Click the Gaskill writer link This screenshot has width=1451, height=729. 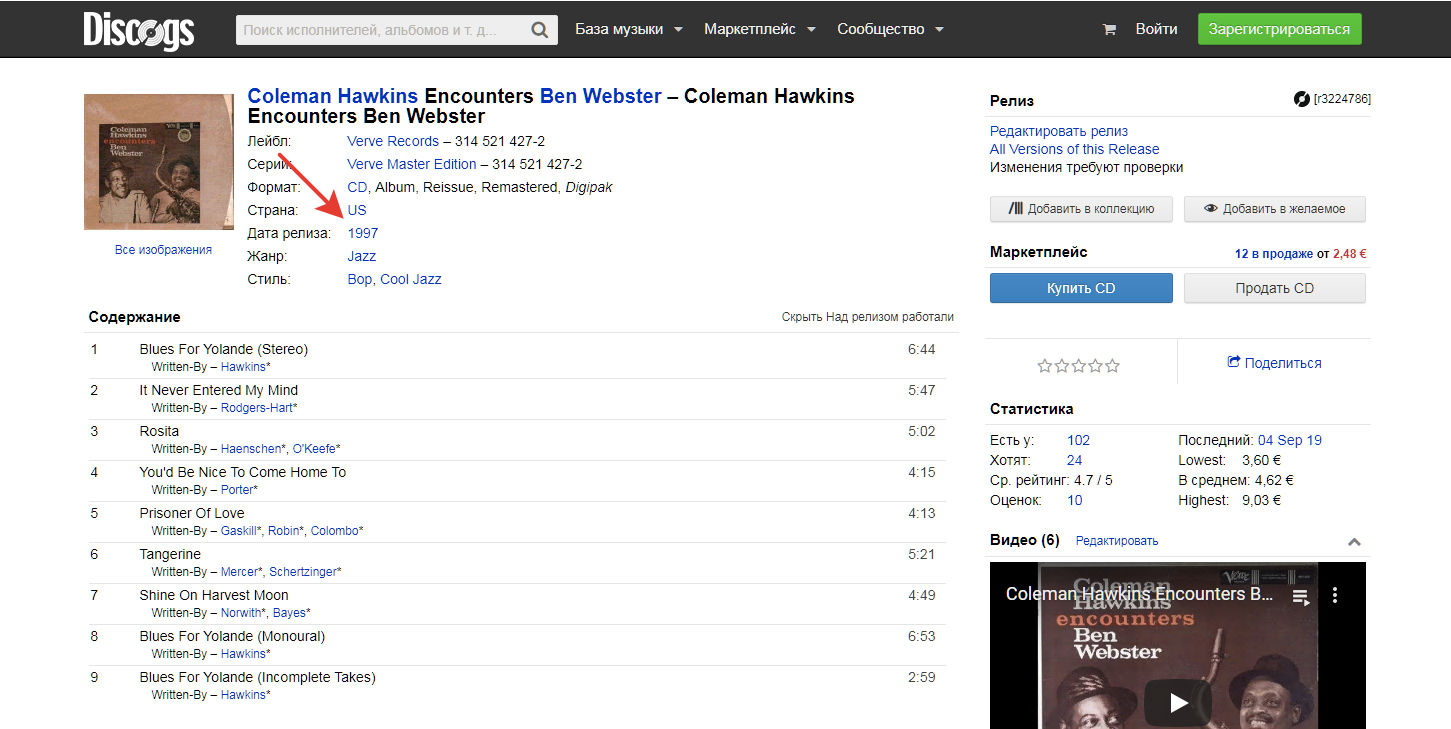click(239, 531)
